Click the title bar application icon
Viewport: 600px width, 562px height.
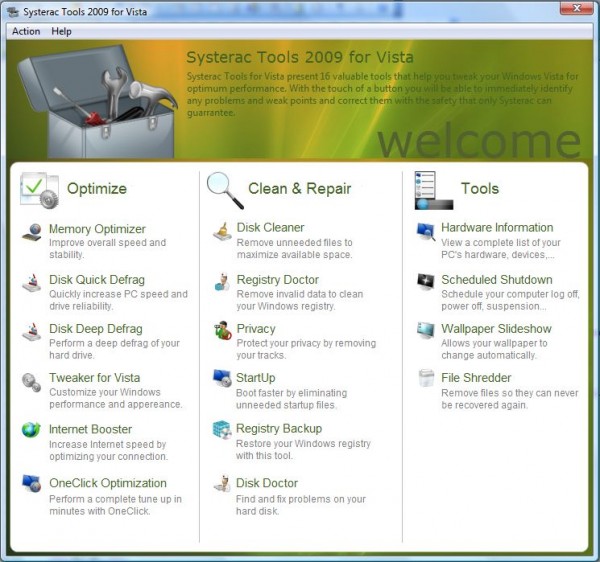coord(13,12)
